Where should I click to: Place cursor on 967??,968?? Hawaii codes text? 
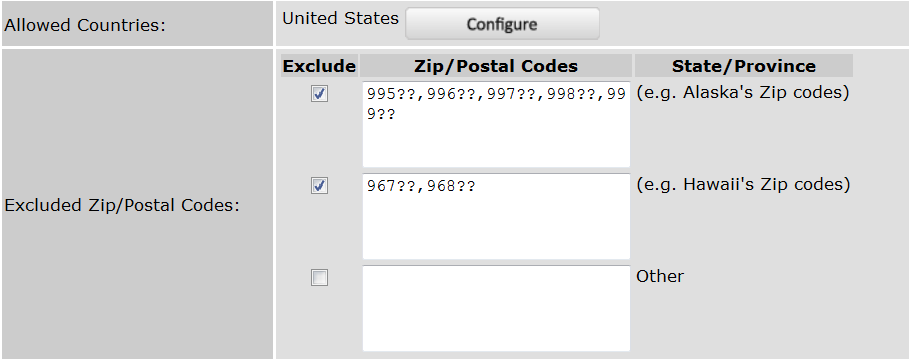point(421,186)
